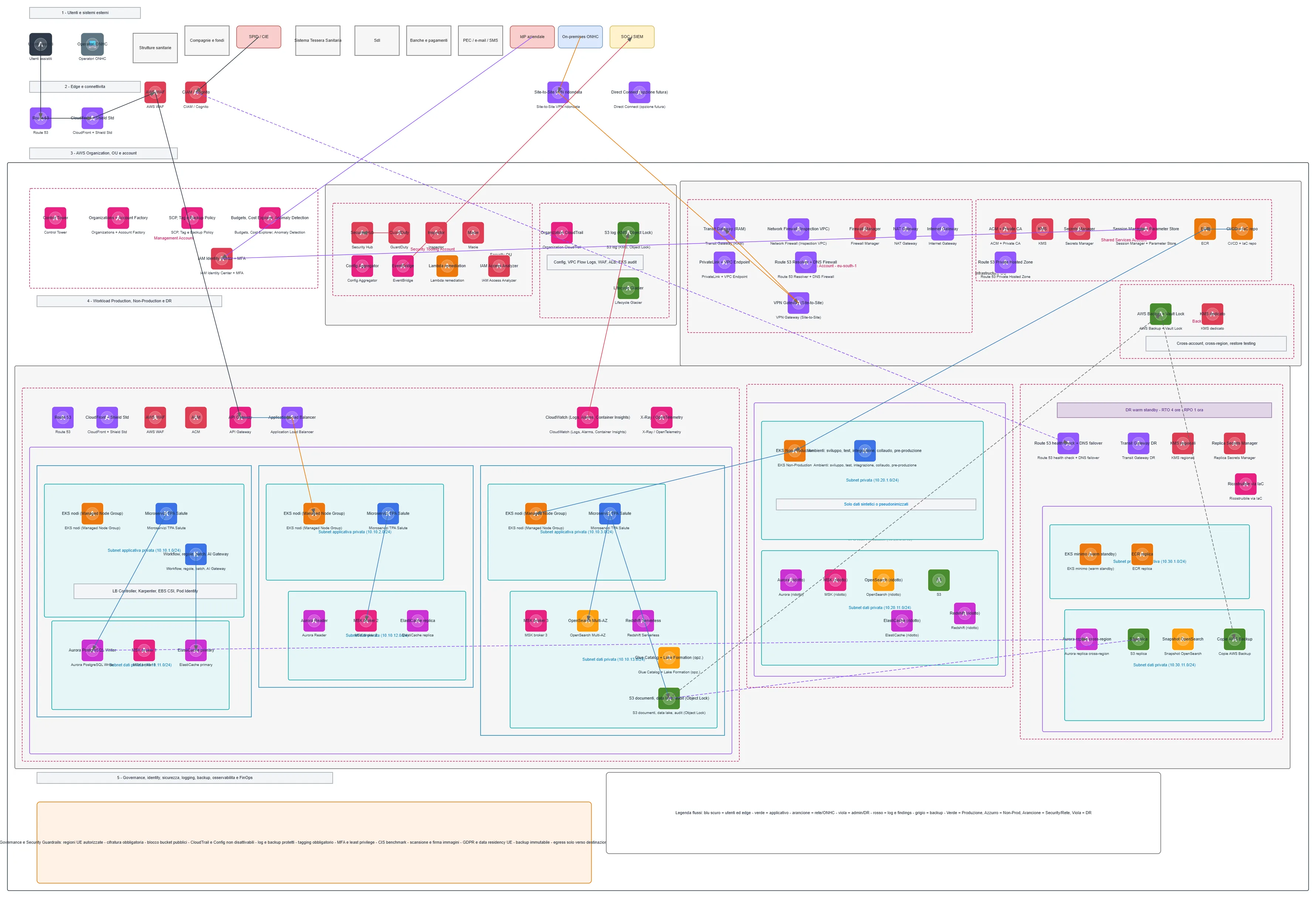The width and height of the screenshot is (1316, 898).
Task: Select the S3 documenti, data lake icon
Action: (x=669, y=699)
